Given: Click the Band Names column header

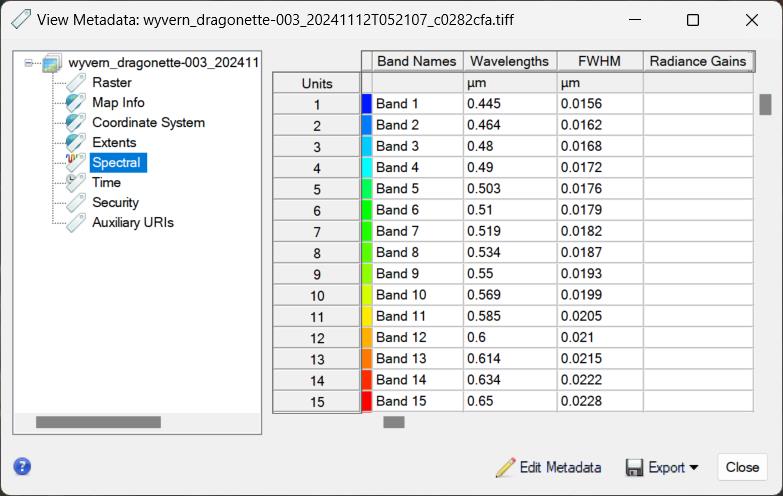Looking at the screenshot, I should pyautogui.click(x=417, y=61).
